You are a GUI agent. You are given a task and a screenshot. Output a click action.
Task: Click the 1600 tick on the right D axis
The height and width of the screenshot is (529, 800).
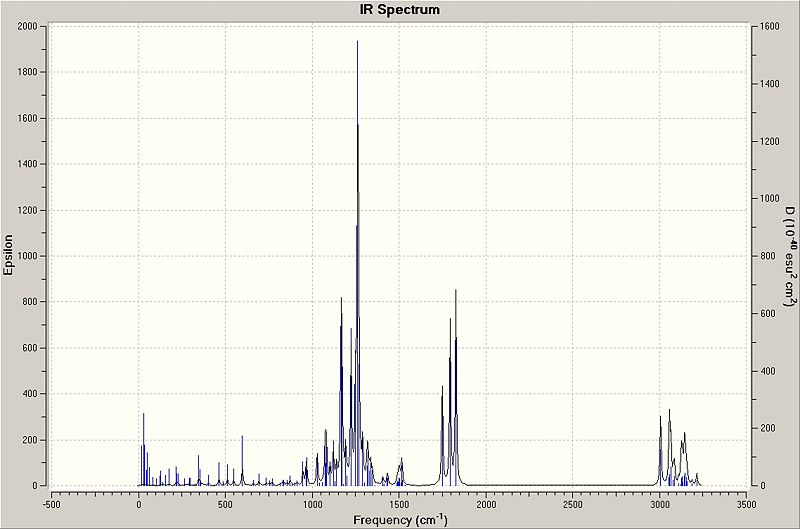(x=769, y=27)
